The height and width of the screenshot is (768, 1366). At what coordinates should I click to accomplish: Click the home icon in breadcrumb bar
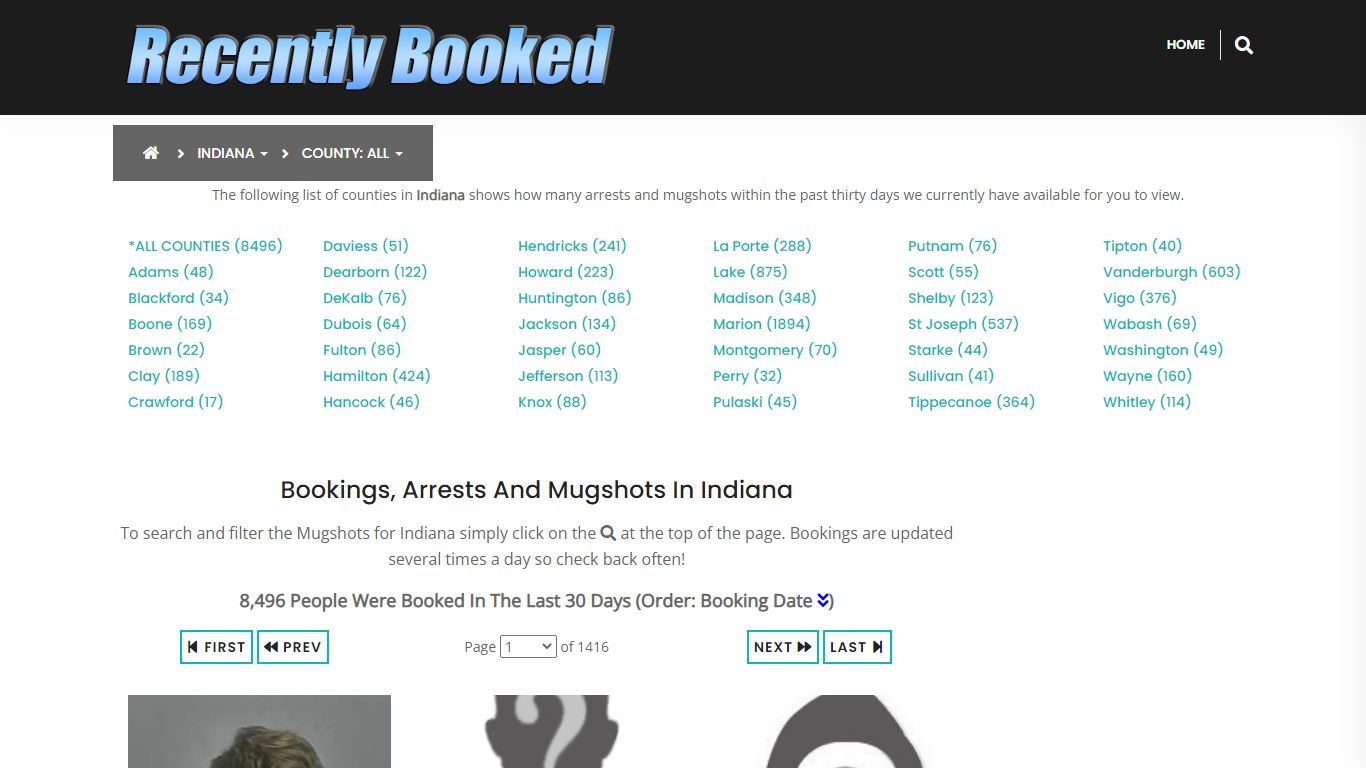[x=151, y=153]
